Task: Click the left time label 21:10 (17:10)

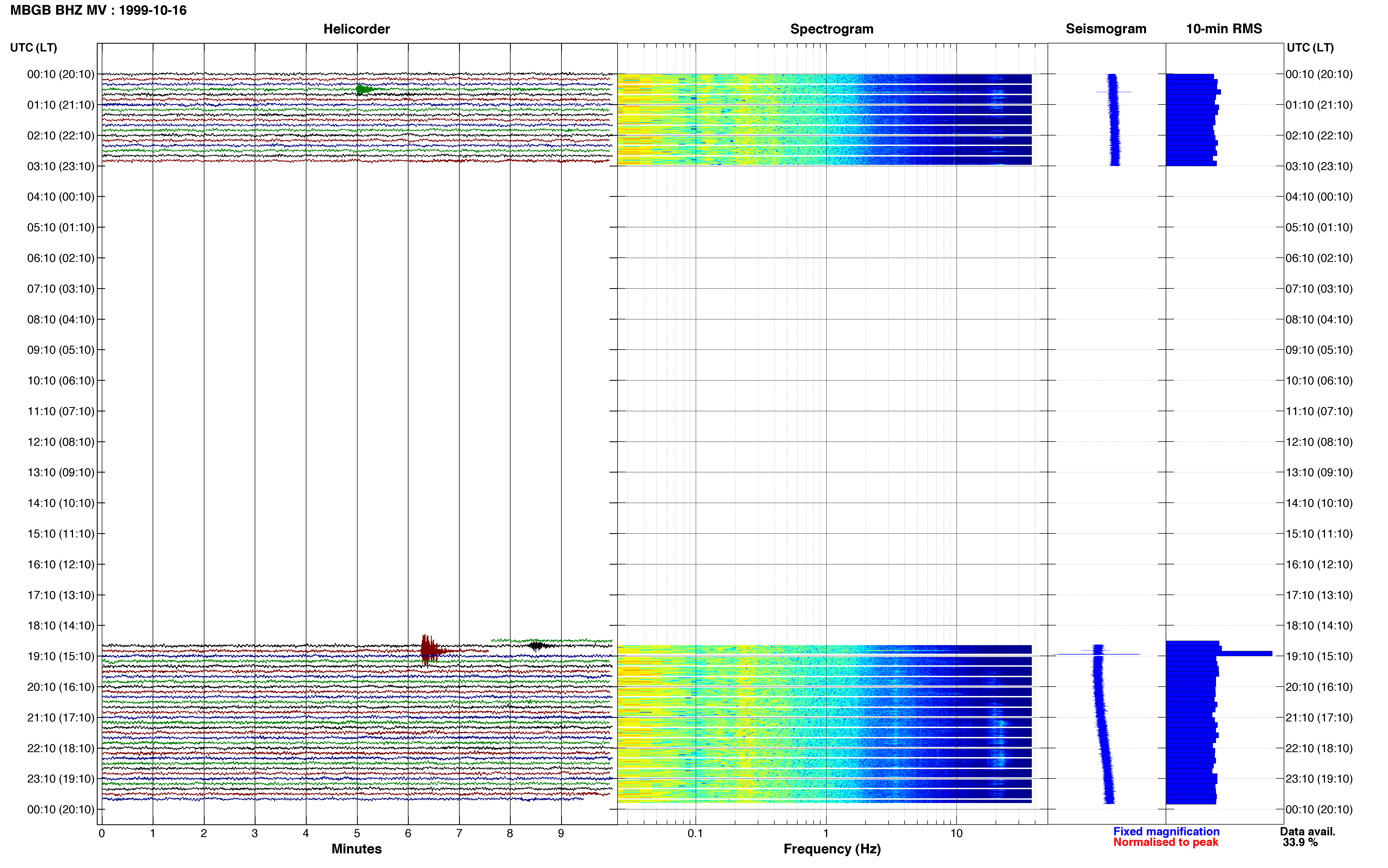Action: tap(60, 718)
